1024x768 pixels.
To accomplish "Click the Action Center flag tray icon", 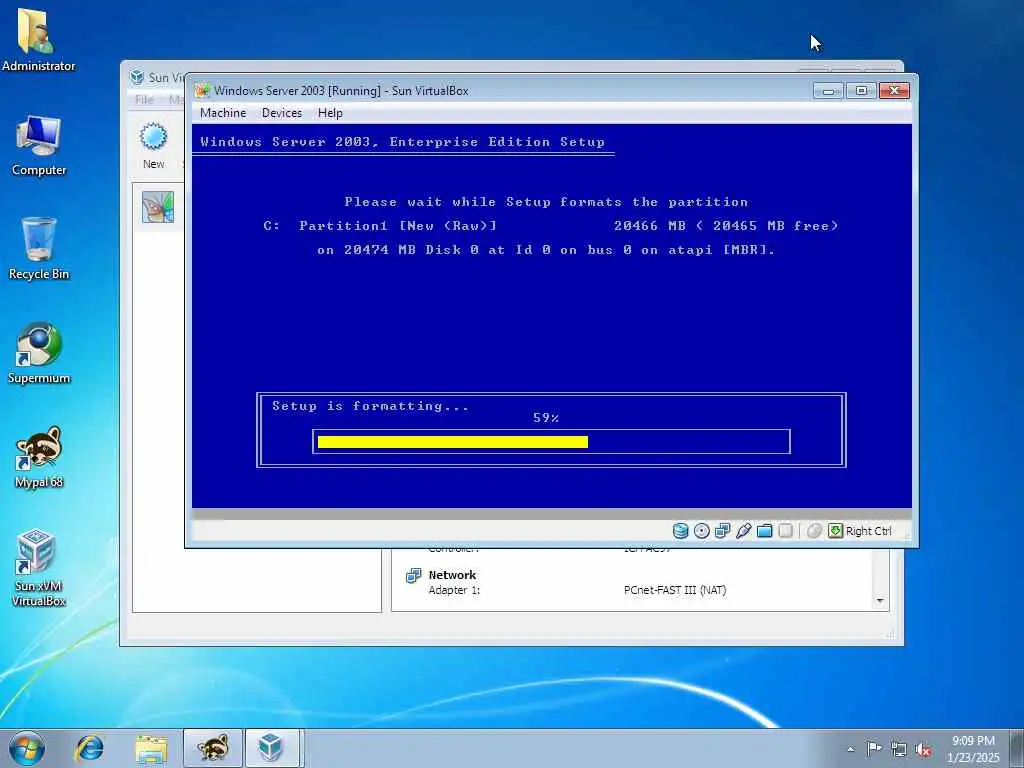I will 873,748.
